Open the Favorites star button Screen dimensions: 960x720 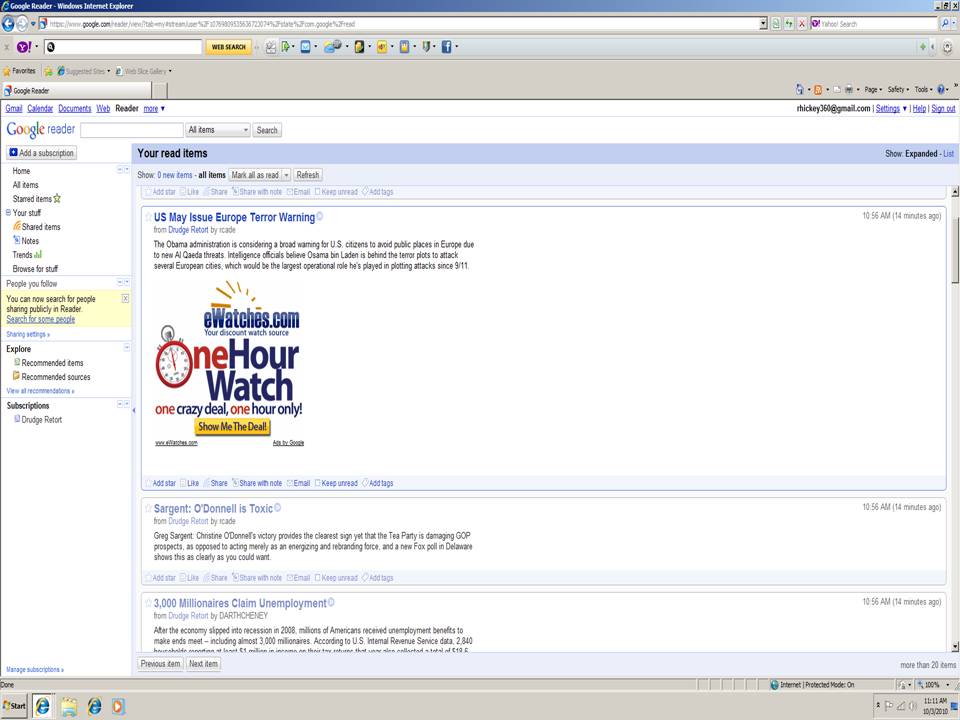coord(20,71)
